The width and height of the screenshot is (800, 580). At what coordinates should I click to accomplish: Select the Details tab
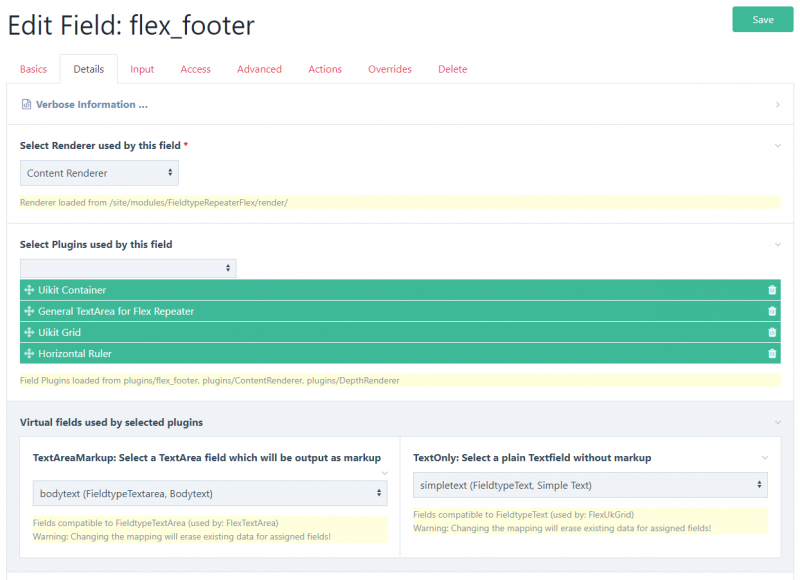(89, 69)
